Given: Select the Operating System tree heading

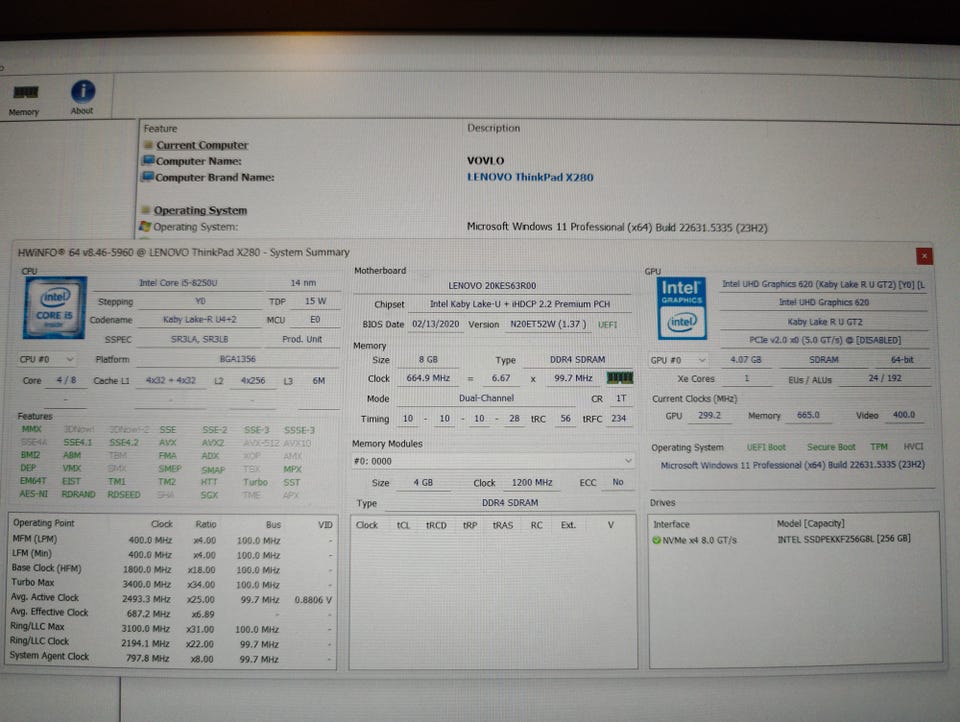Looking at the screenshot, I should point(200,210).
